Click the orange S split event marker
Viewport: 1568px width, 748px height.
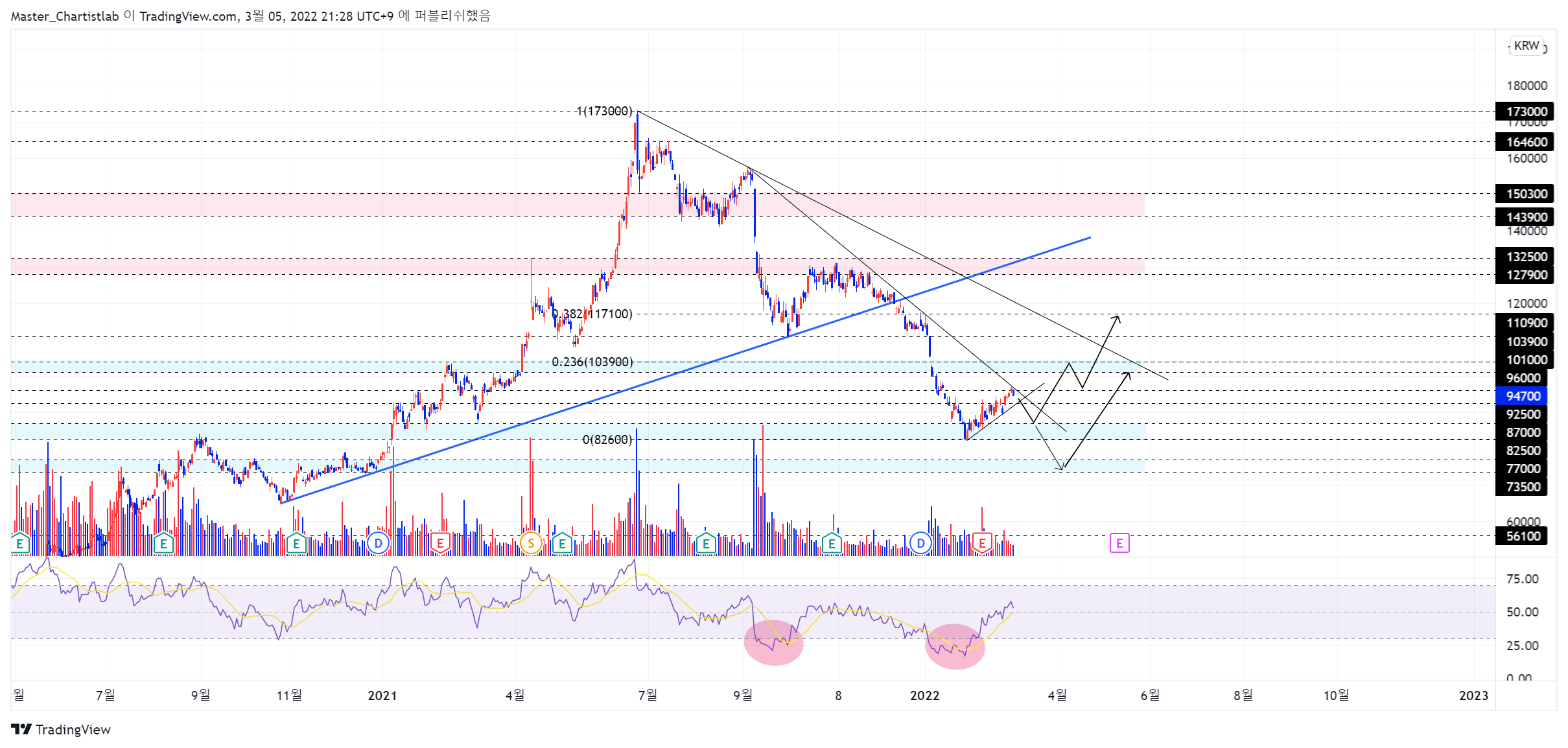531,543
